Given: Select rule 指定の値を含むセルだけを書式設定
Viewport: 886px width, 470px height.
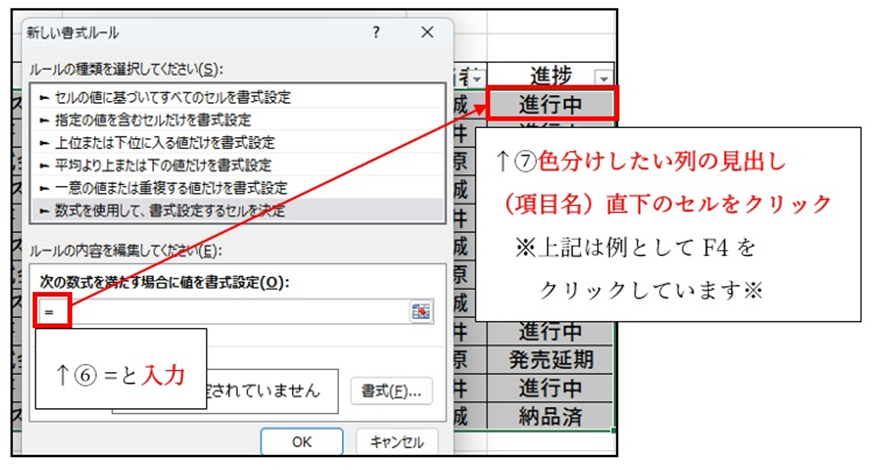Looking at the screenshot, I should click(x=158, y=120).
